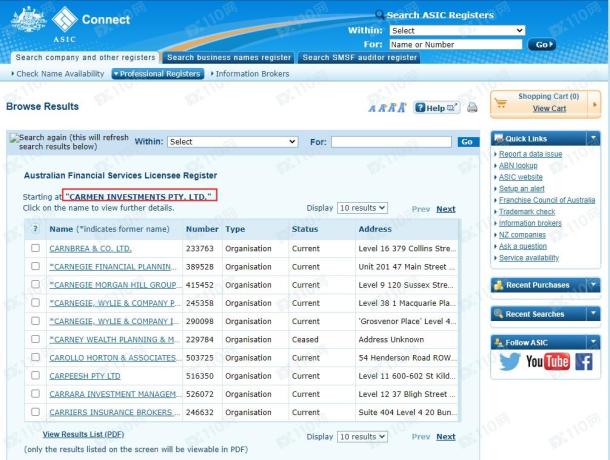
Task: Tick the checkbox for CARPEESH PTY LTD
Action: point(35,376)
